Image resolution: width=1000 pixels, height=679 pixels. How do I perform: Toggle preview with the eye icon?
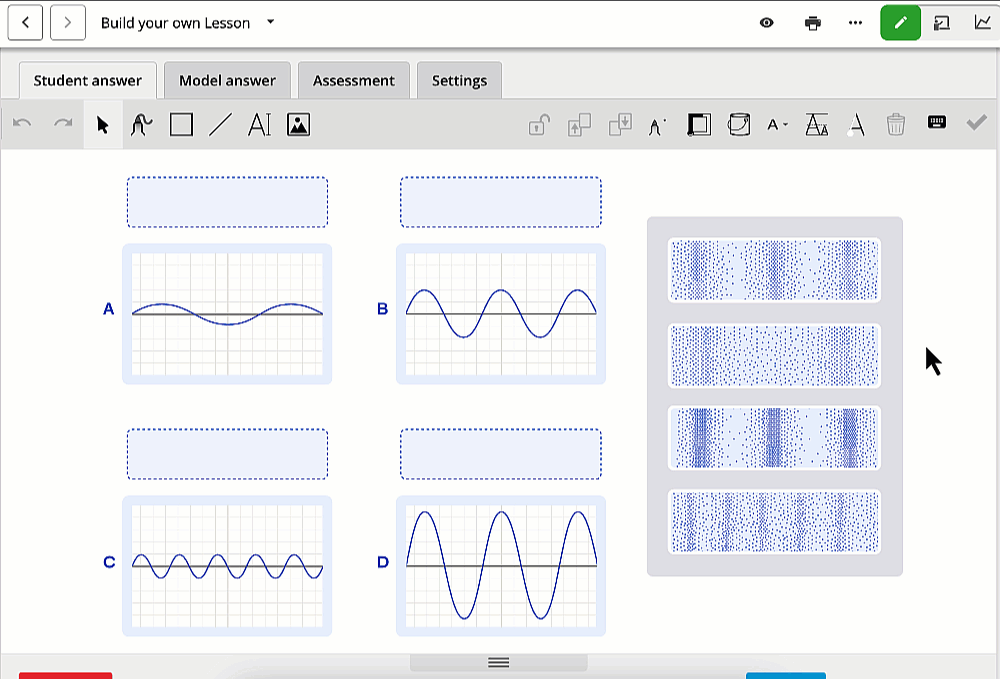tap(766, 22)
